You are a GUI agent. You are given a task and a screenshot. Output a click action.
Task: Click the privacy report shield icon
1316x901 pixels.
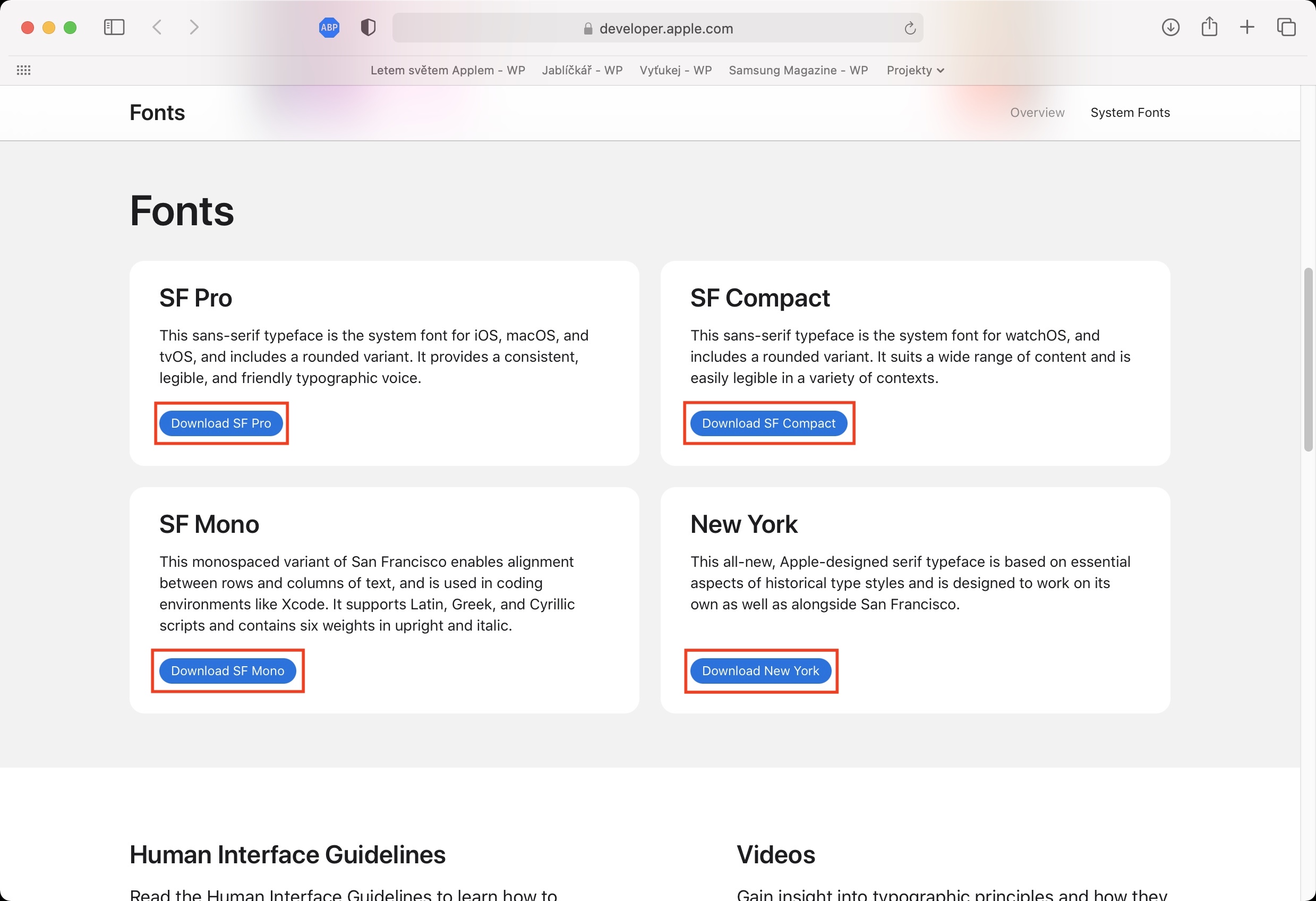368,27
